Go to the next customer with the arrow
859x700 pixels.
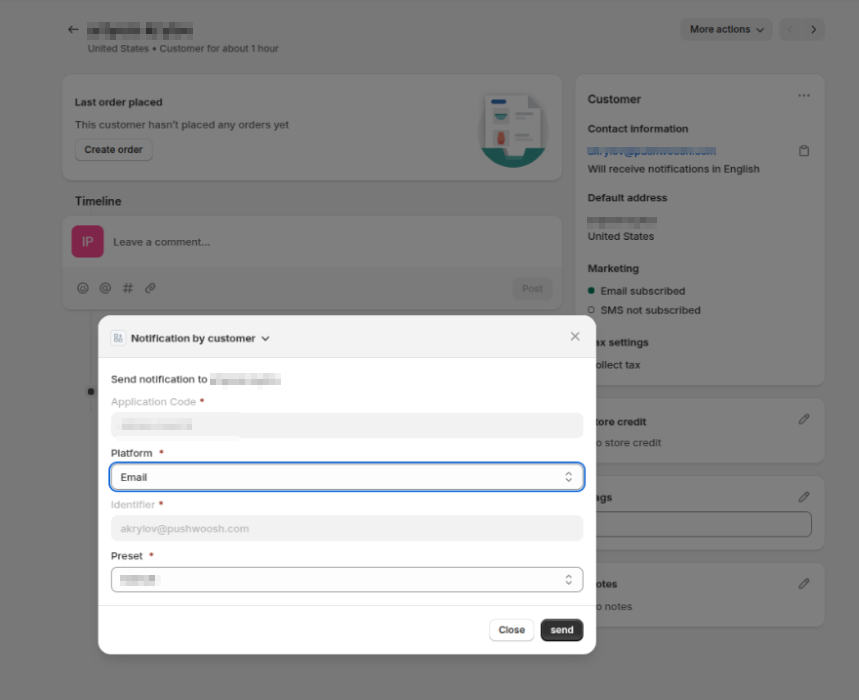[x=814, y=30]
